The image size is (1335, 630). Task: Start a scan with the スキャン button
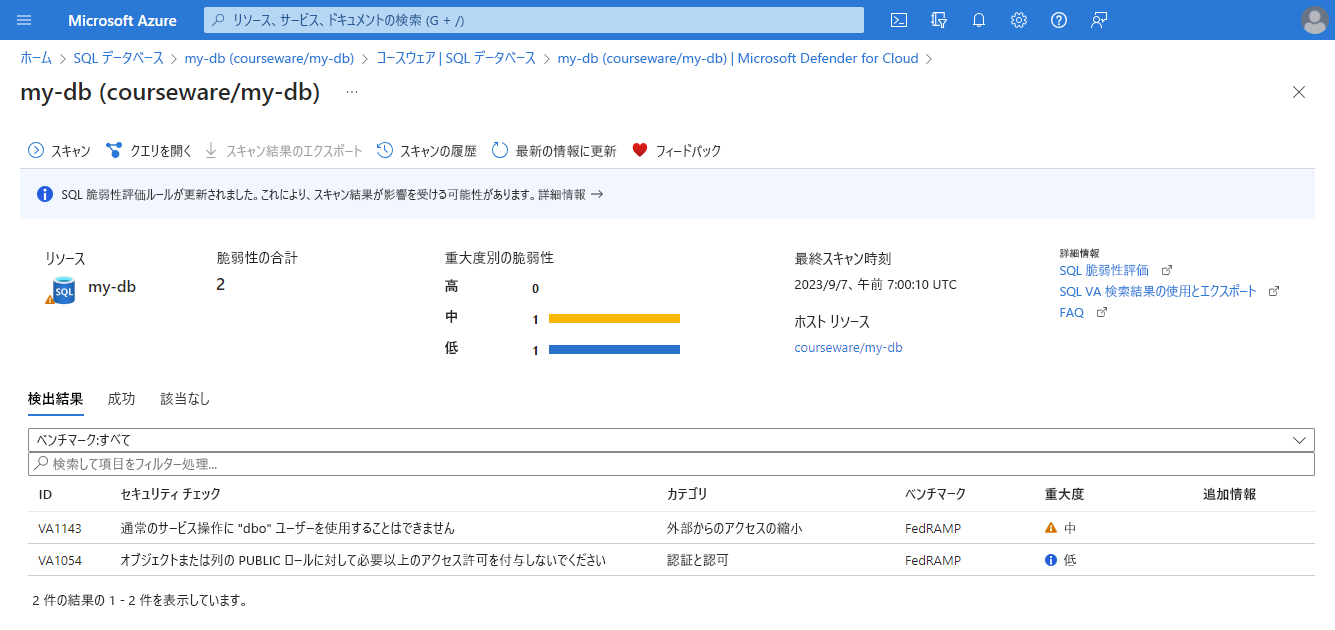[59, 151]
